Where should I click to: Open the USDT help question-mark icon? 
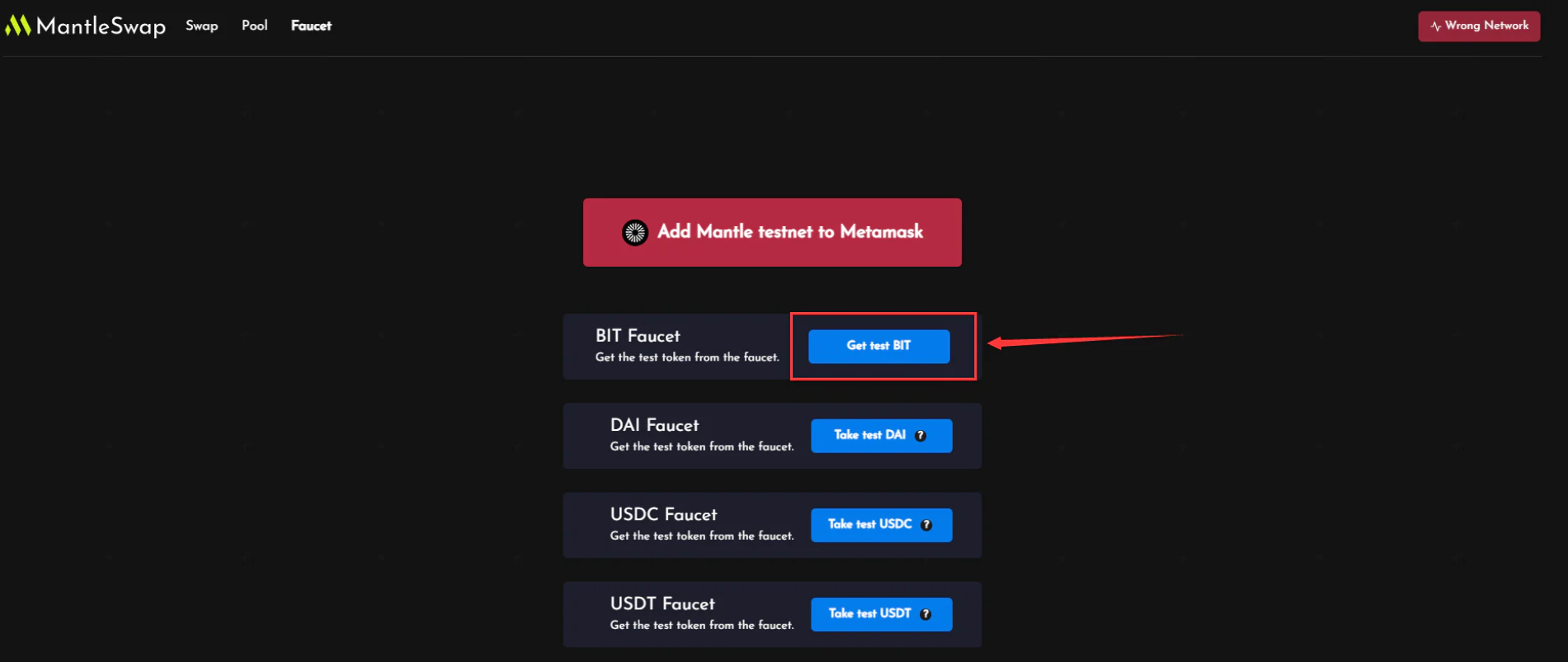tap(925, 614)
